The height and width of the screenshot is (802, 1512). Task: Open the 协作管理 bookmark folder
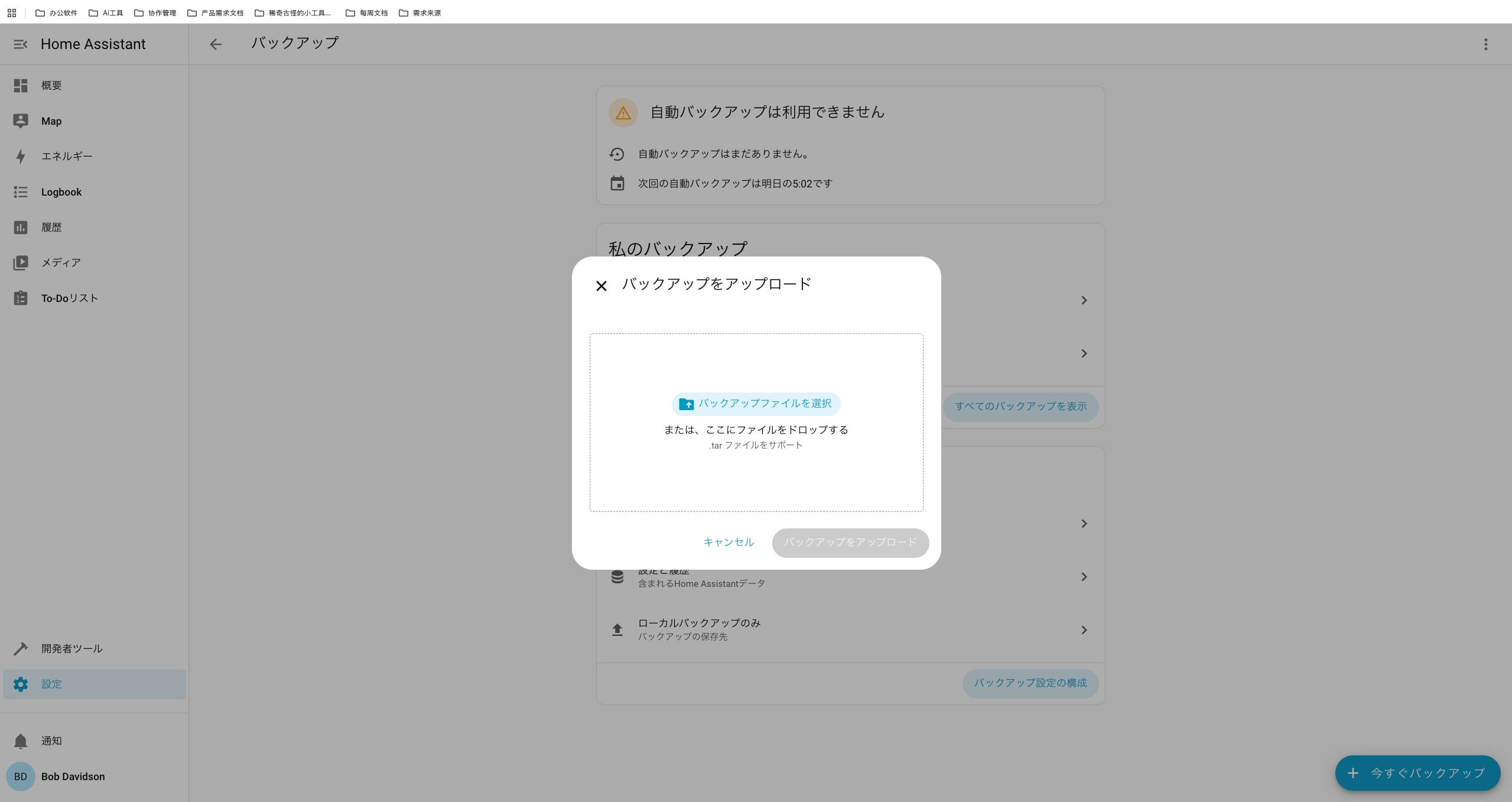155,12
